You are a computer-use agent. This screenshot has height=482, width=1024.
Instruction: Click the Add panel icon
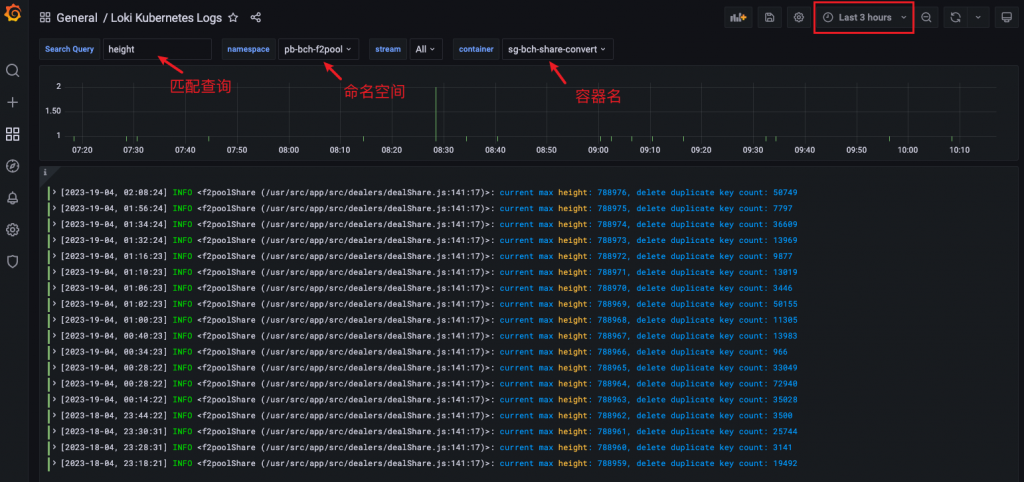[x=738, y=18]
